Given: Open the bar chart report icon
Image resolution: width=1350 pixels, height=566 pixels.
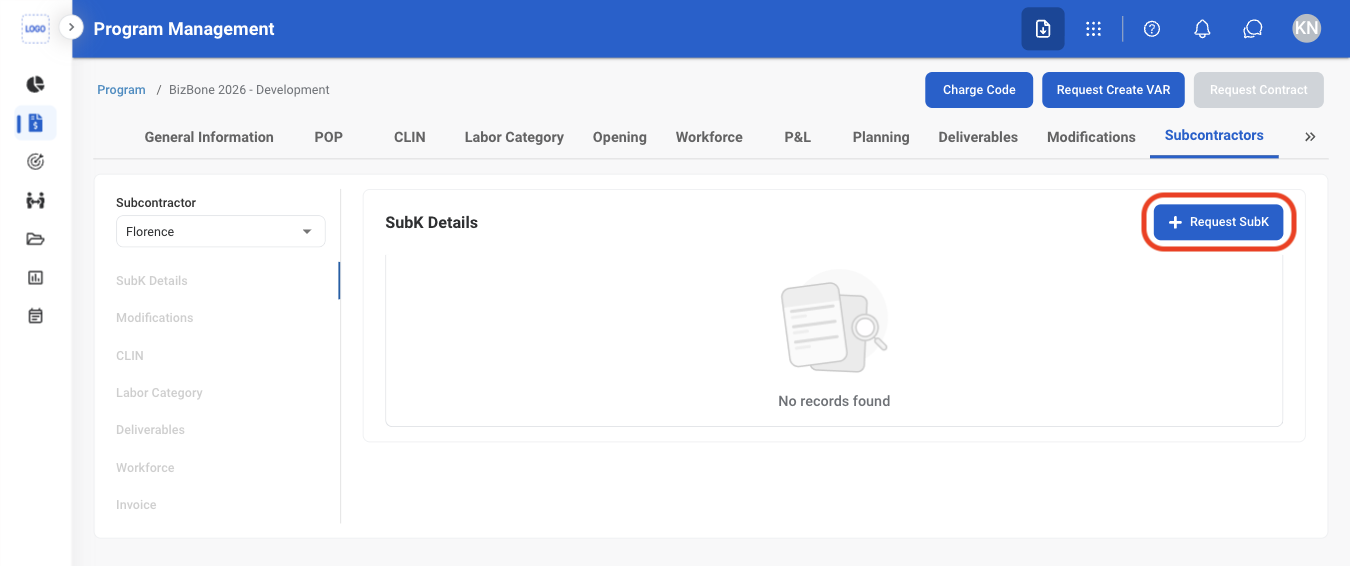Looking at the screenshot, I should [35, 277].
